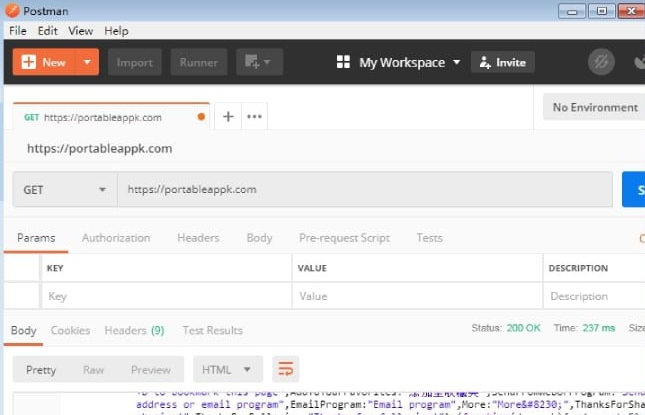The height and width of the screenshot is (415, 645).
Task: Click the Invite button
Action: 503,62
